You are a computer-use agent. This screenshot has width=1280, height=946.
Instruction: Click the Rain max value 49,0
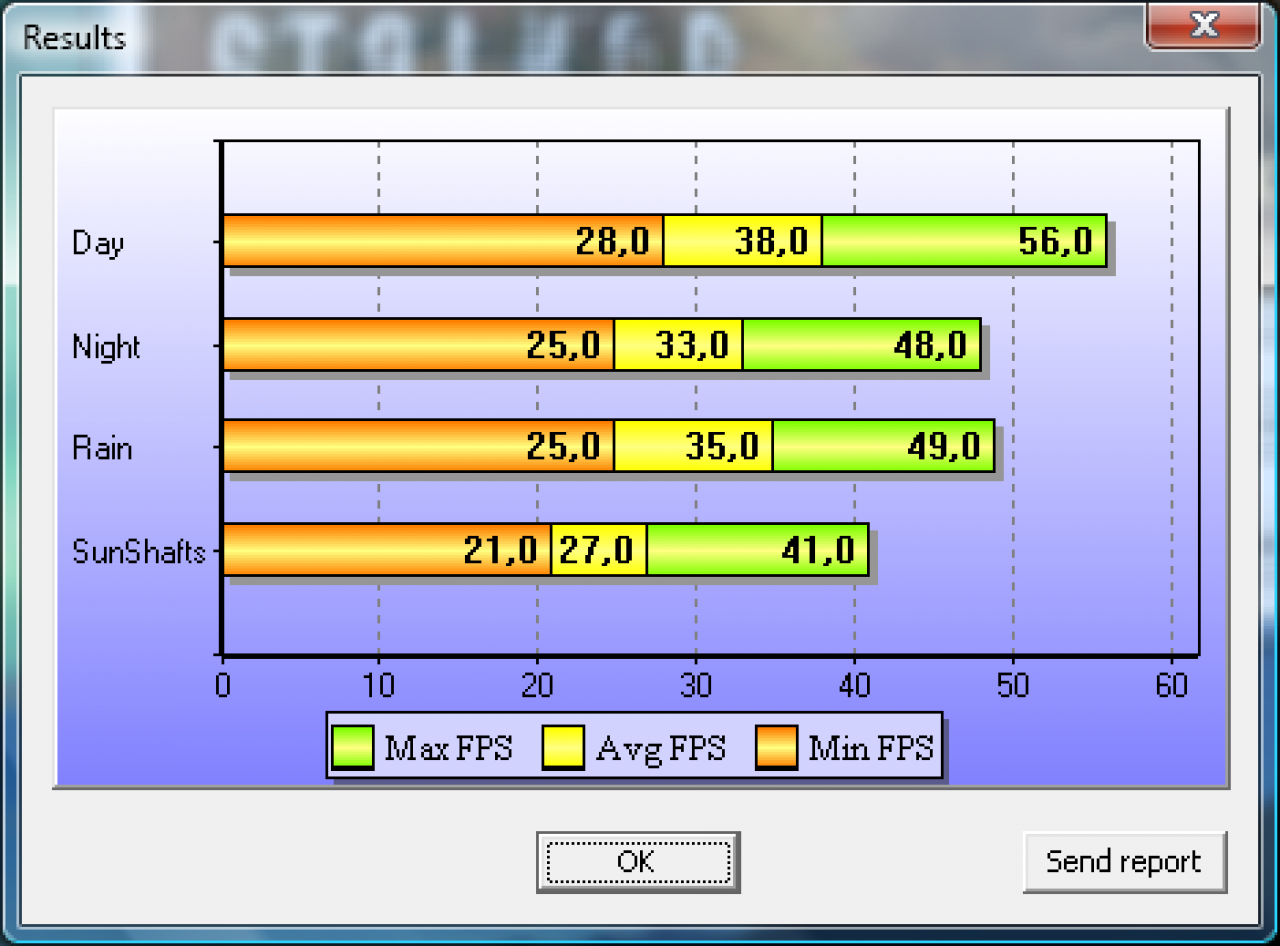tap(944, 446)
